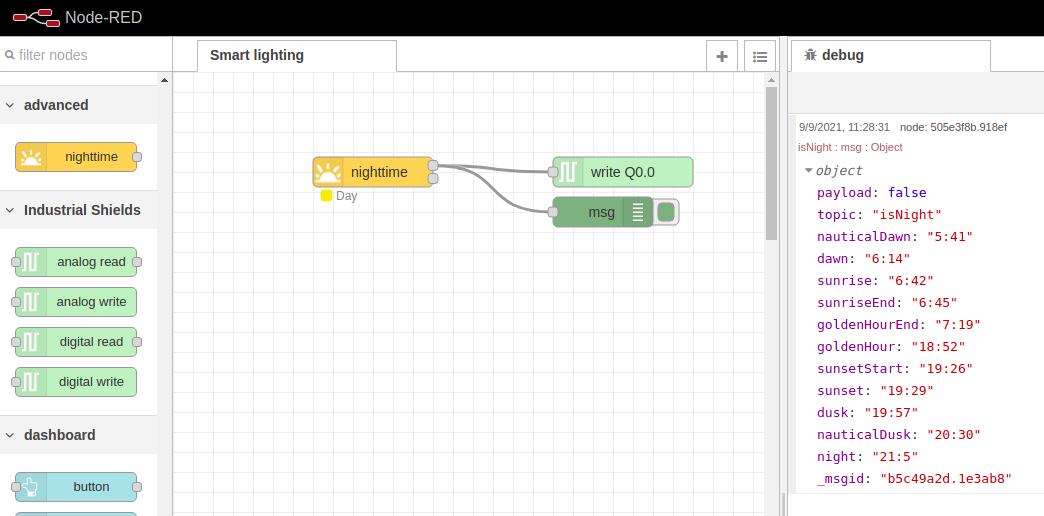The height and width of the screenshot is (516, 1044).
Task: Pick the dashboard button palette node
Action: click(x=76, y=487)
